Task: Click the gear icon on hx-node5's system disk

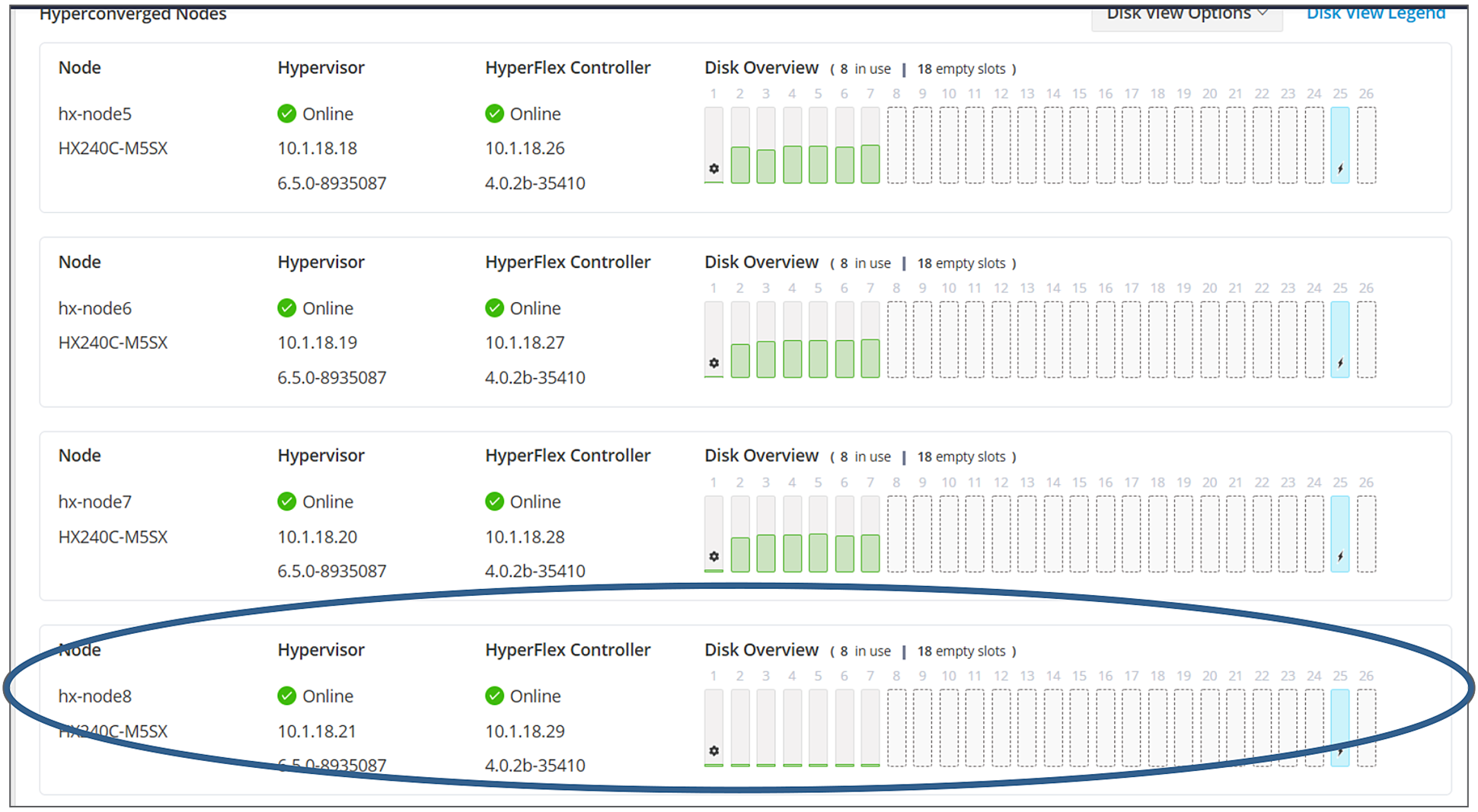Action: pos(713,169)
